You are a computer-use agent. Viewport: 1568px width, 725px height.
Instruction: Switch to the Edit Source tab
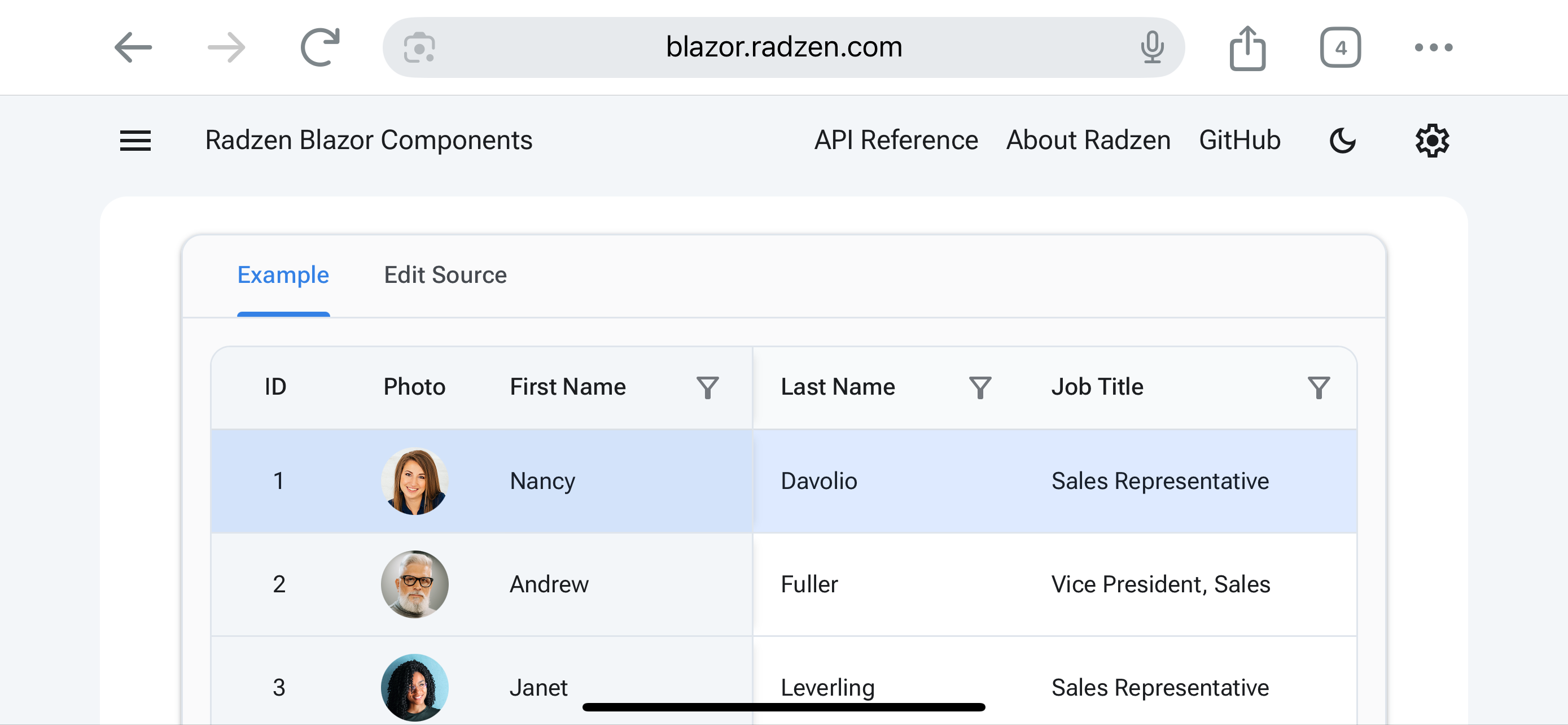445,275
